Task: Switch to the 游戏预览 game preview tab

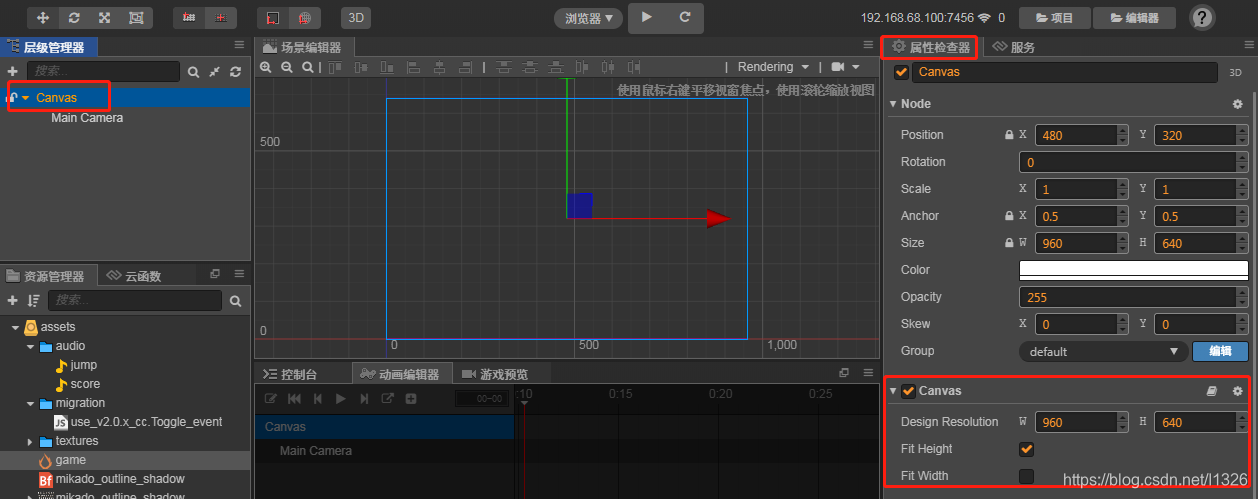Action: (x=495, y=374)
